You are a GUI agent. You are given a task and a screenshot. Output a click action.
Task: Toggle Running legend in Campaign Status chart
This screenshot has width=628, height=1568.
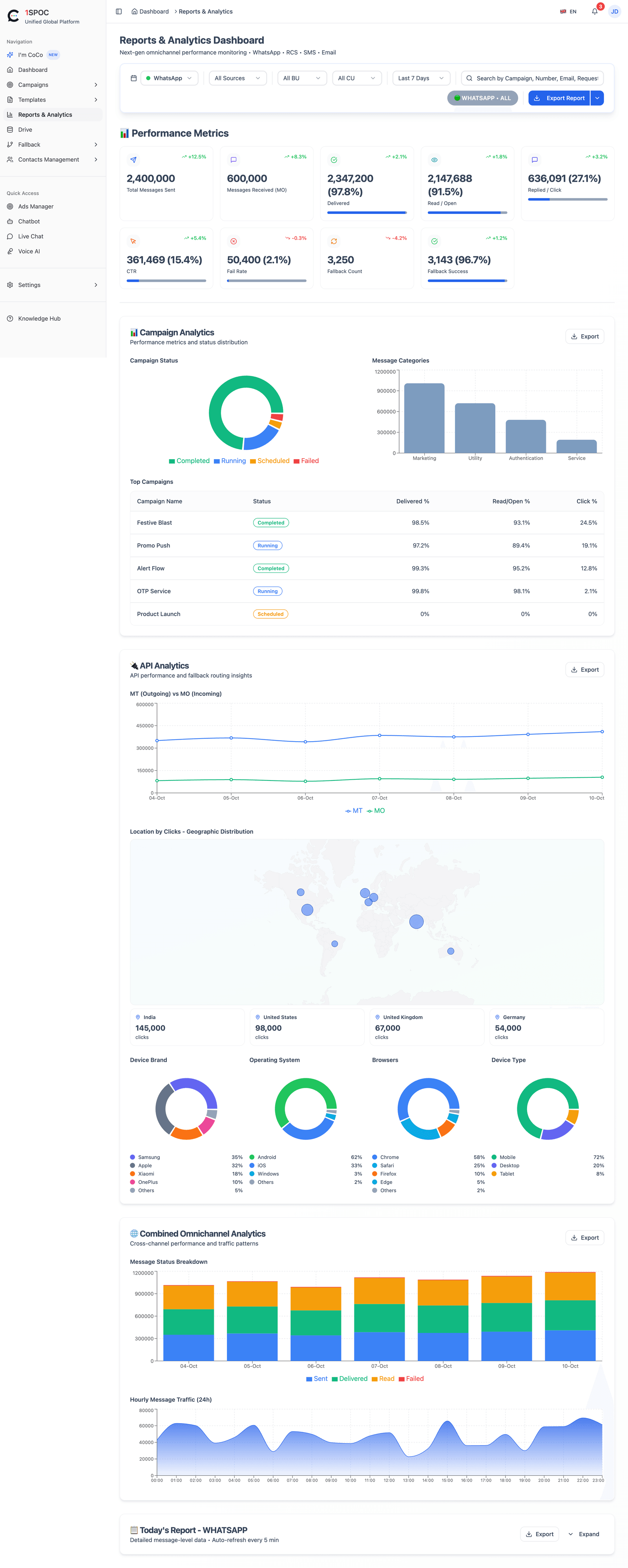pos(230,461)
